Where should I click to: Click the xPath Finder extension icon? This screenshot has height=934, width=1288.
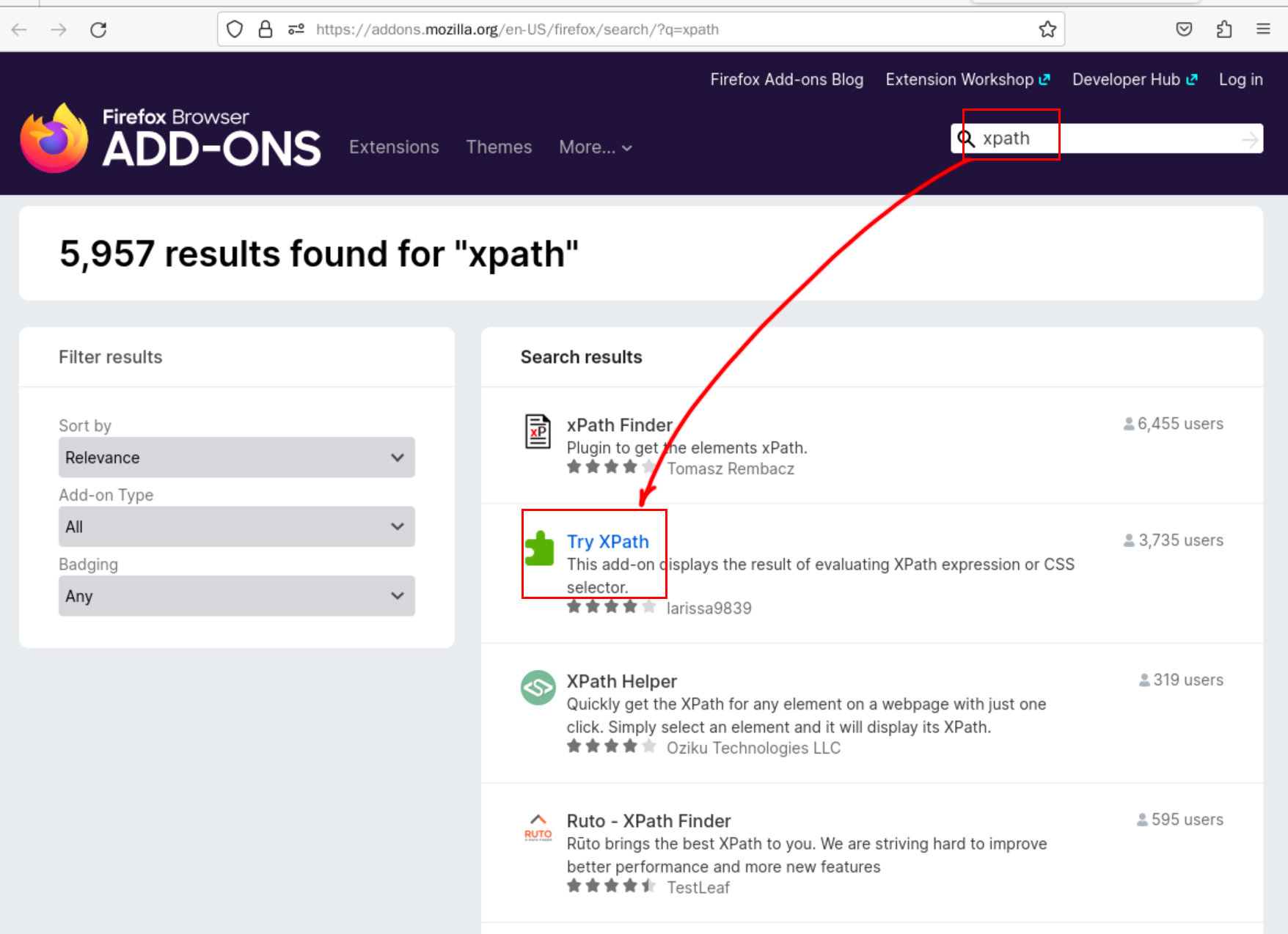pyautogui.click(x=538, y=430)
